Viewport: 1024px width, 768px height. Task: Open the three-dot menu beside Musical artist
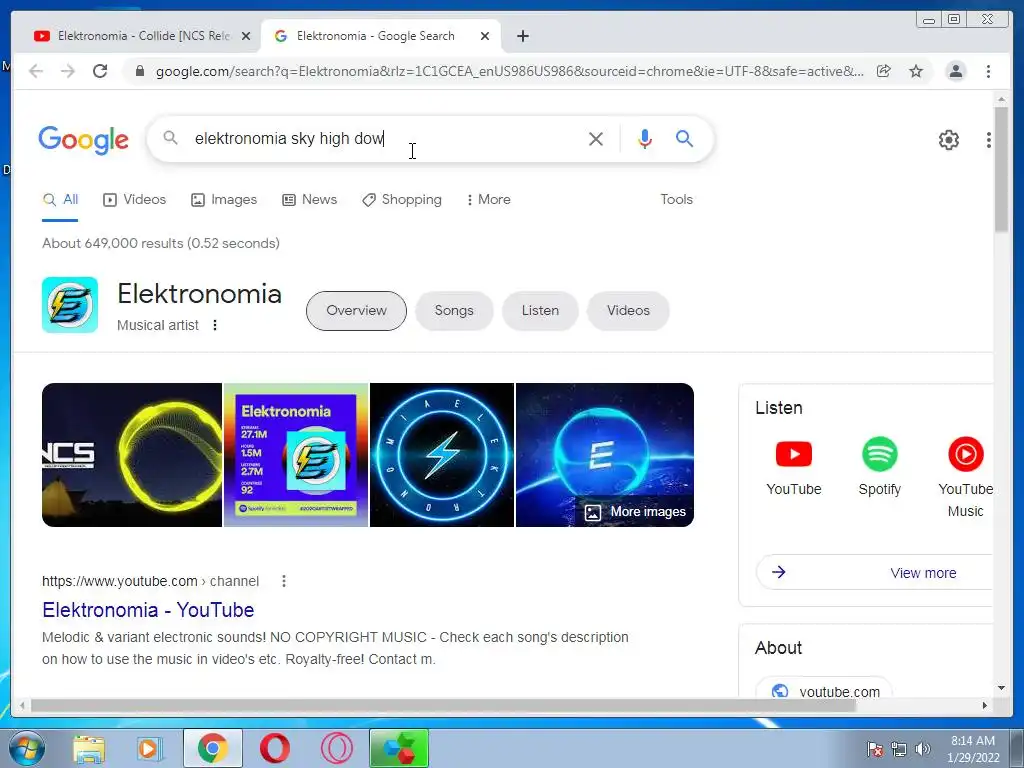(x=215, y=325)
